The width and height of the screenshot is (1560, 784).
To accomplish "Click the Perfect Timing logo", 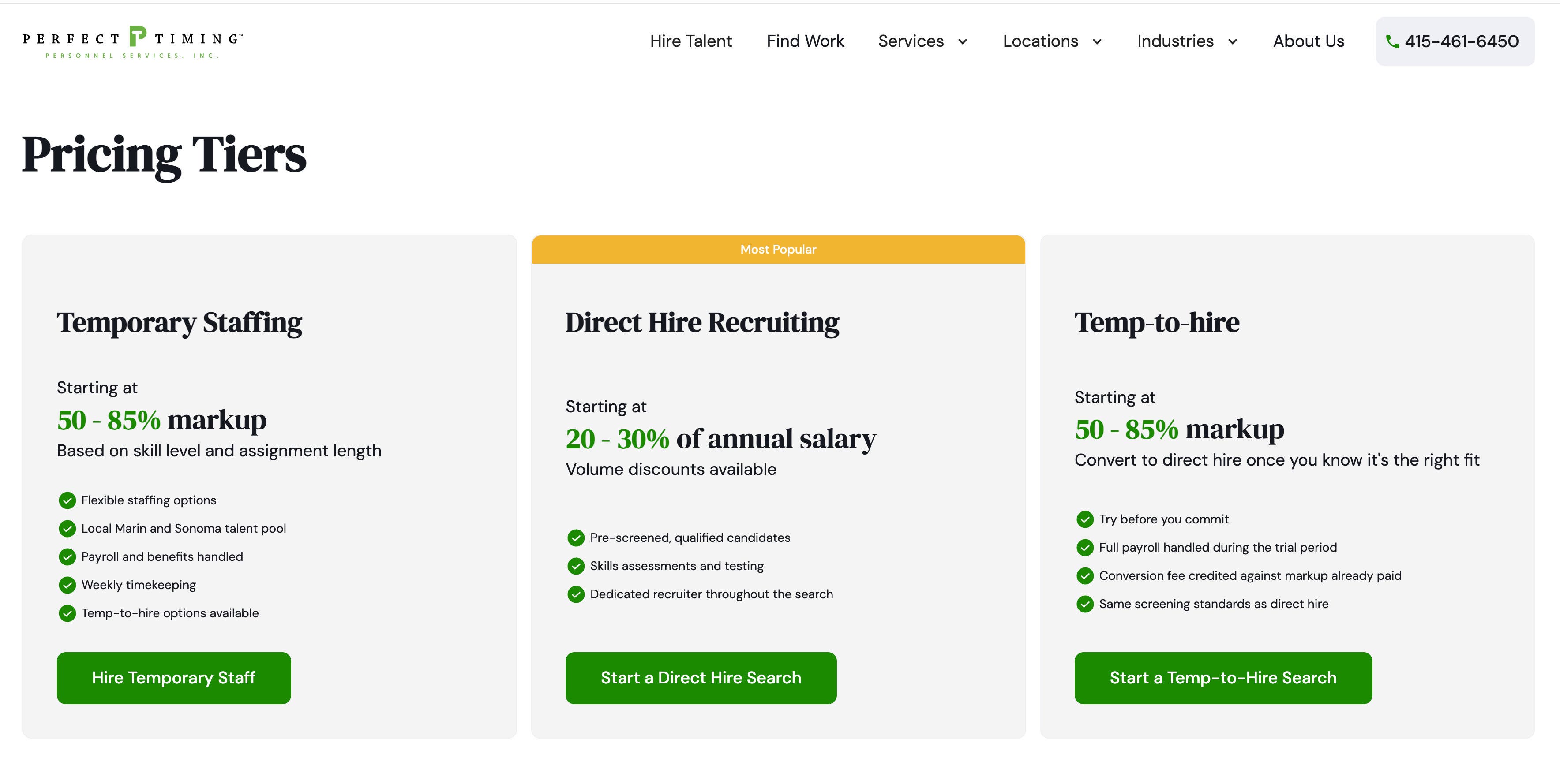I will tap(133, 42).
